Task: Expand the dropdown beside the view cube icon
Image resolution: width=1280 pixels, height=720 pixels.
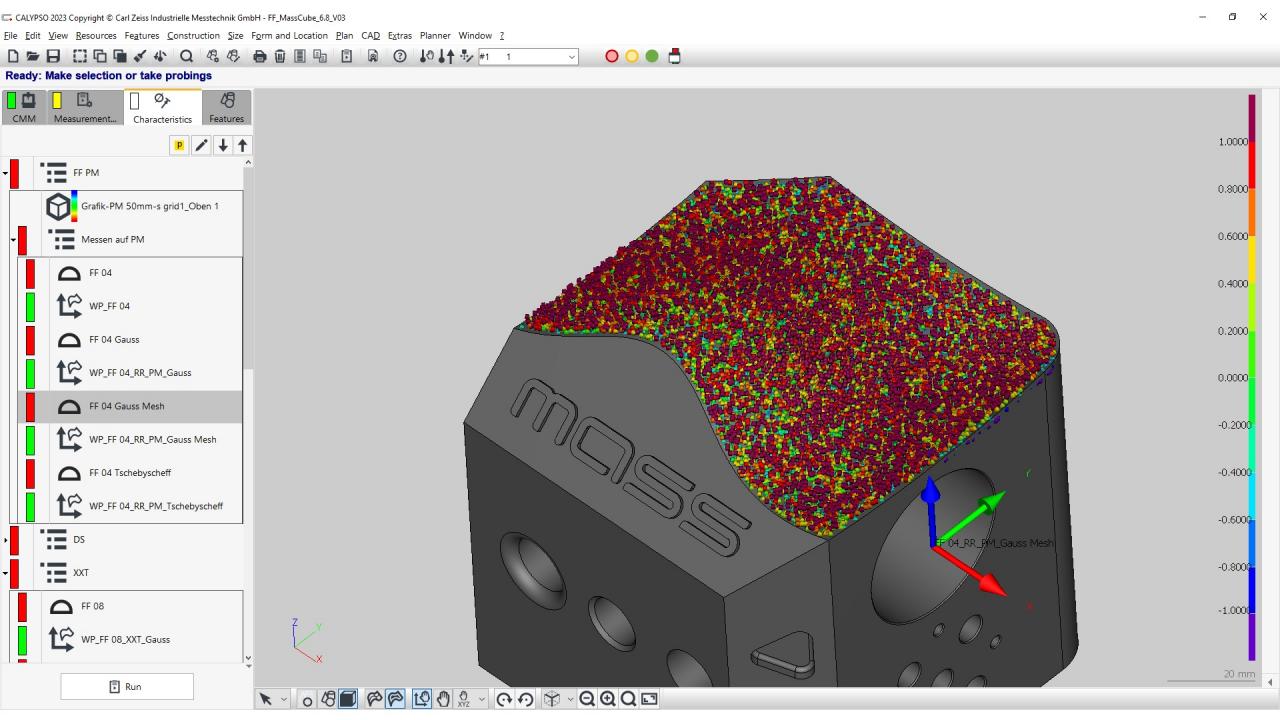Action: coord(572,698)
